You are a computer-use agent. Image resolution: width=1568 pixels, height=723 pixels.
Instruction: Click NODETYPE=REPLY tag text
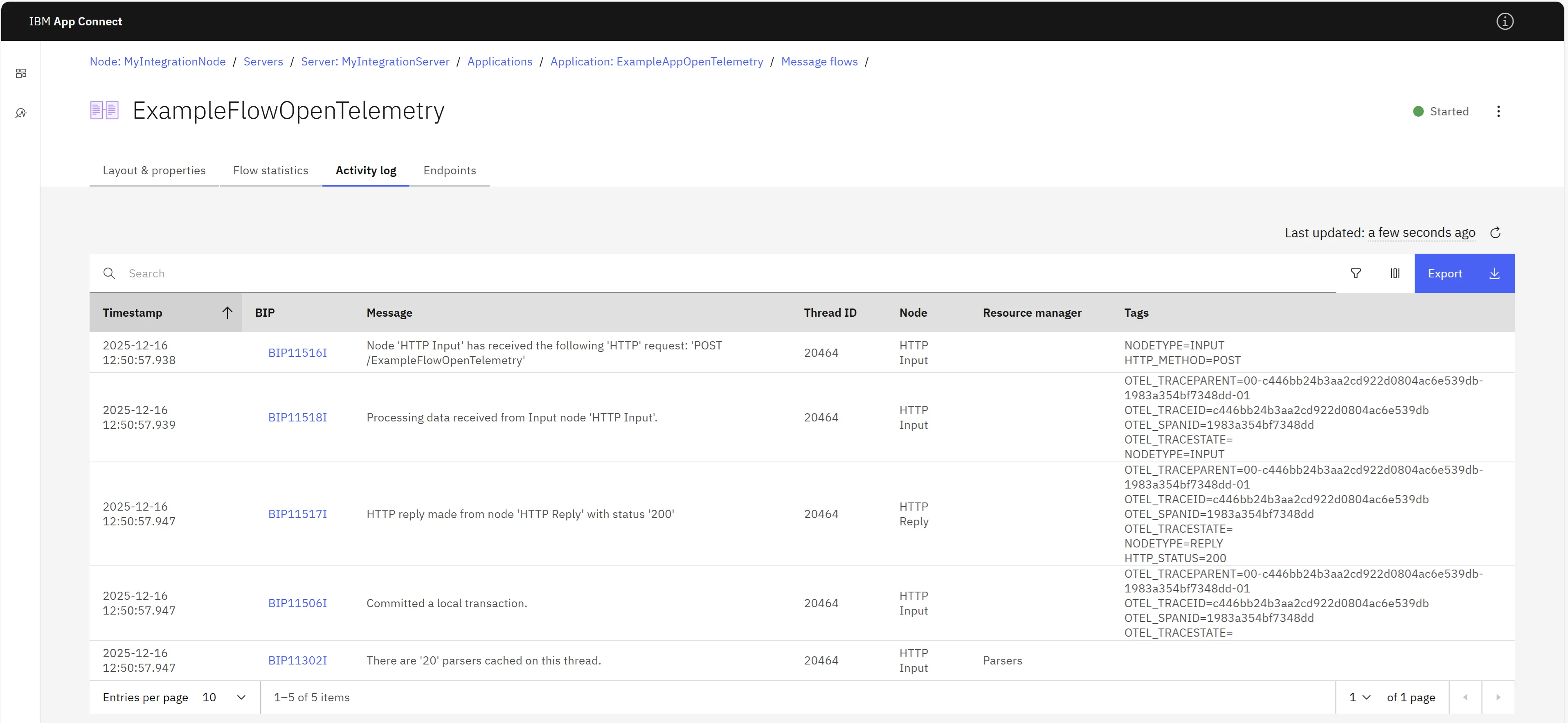[x=1173, y=543]
